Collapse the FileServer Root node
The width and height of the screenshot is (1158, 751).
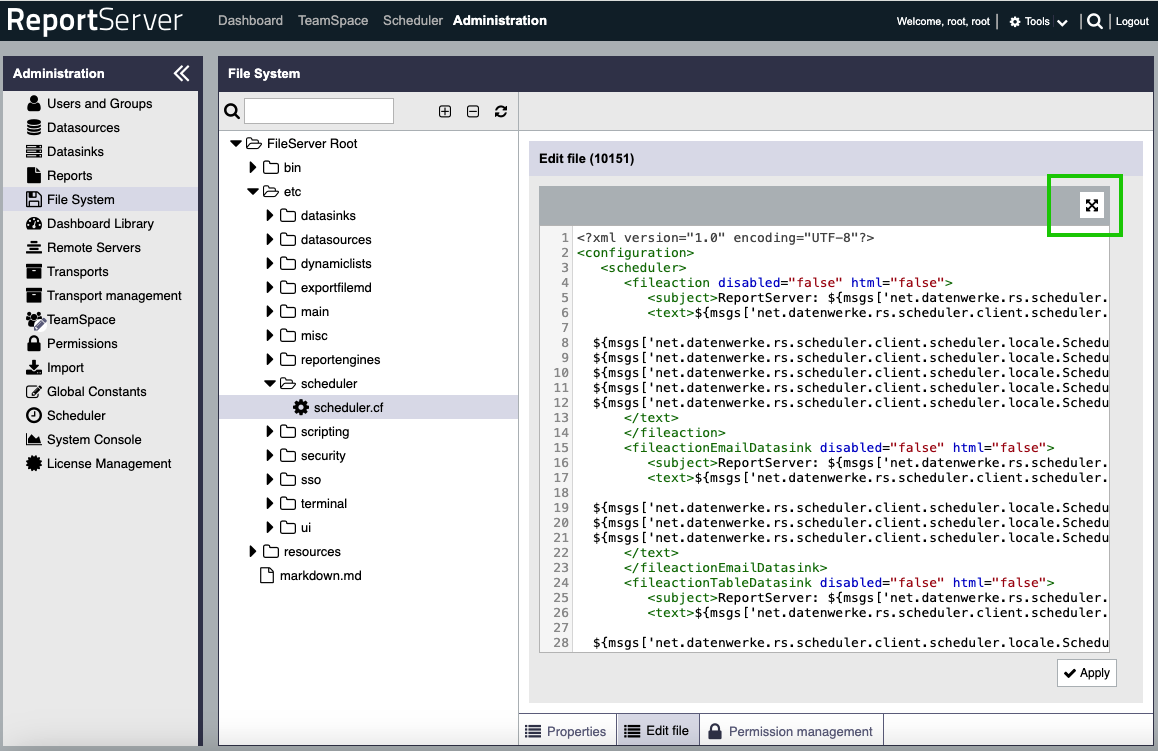click(x=236, y=143)
